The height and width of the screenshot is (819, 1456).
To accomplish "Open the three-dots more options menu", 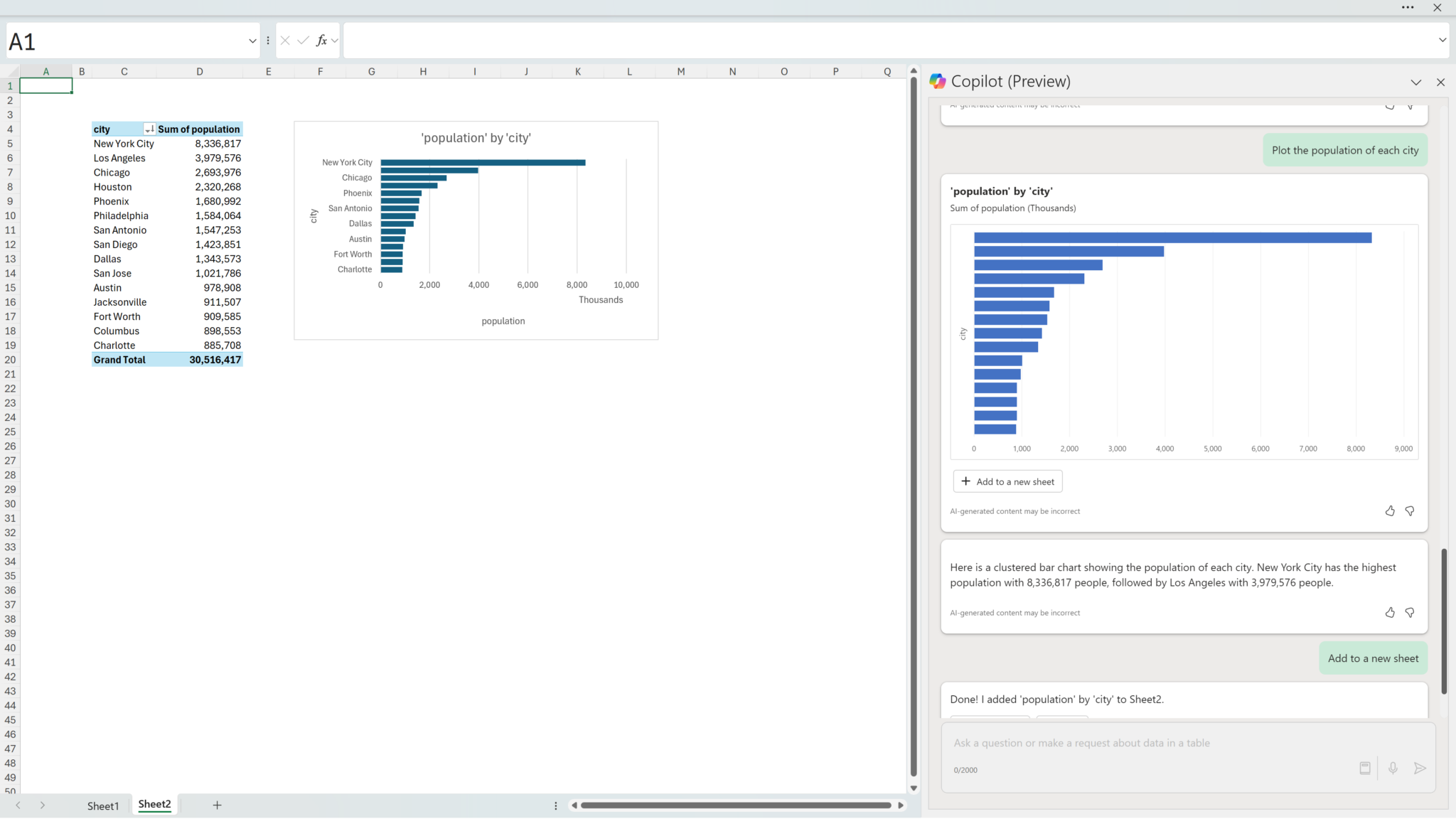I will [1408, 8].
